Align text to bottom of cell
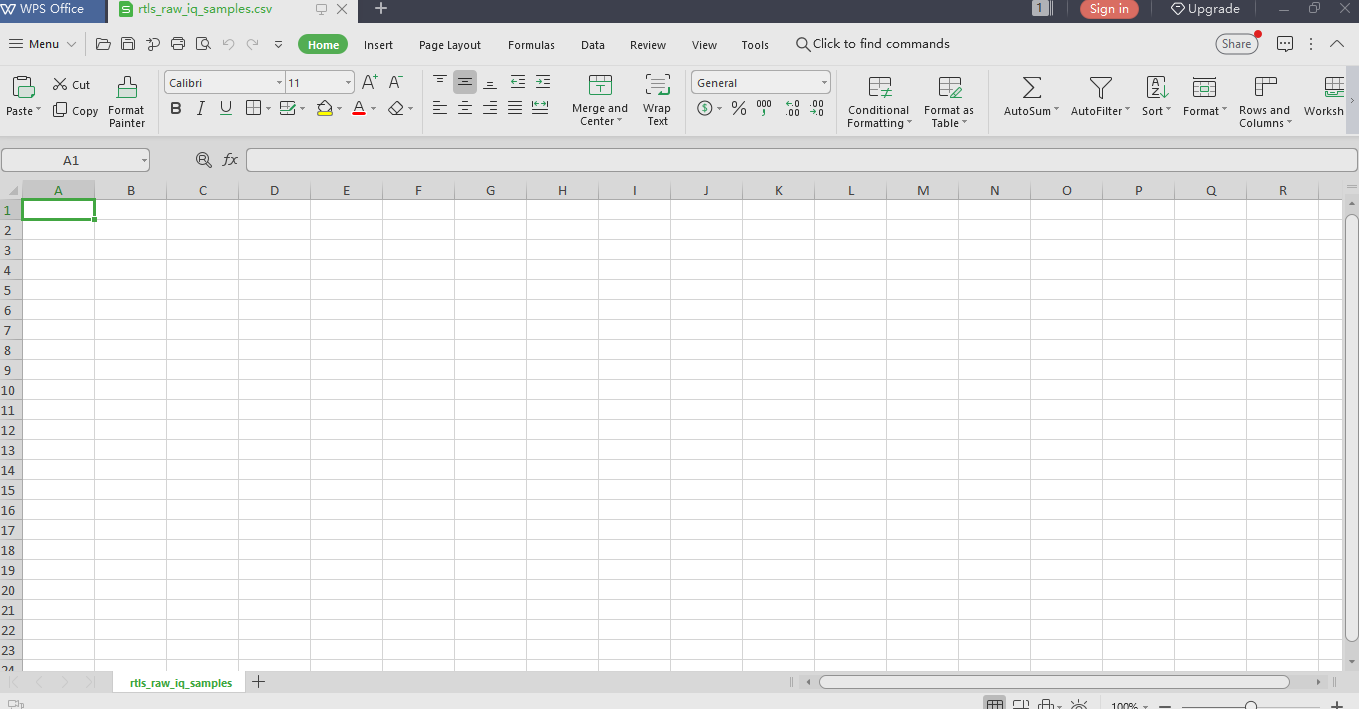 [x=490, y=82]
